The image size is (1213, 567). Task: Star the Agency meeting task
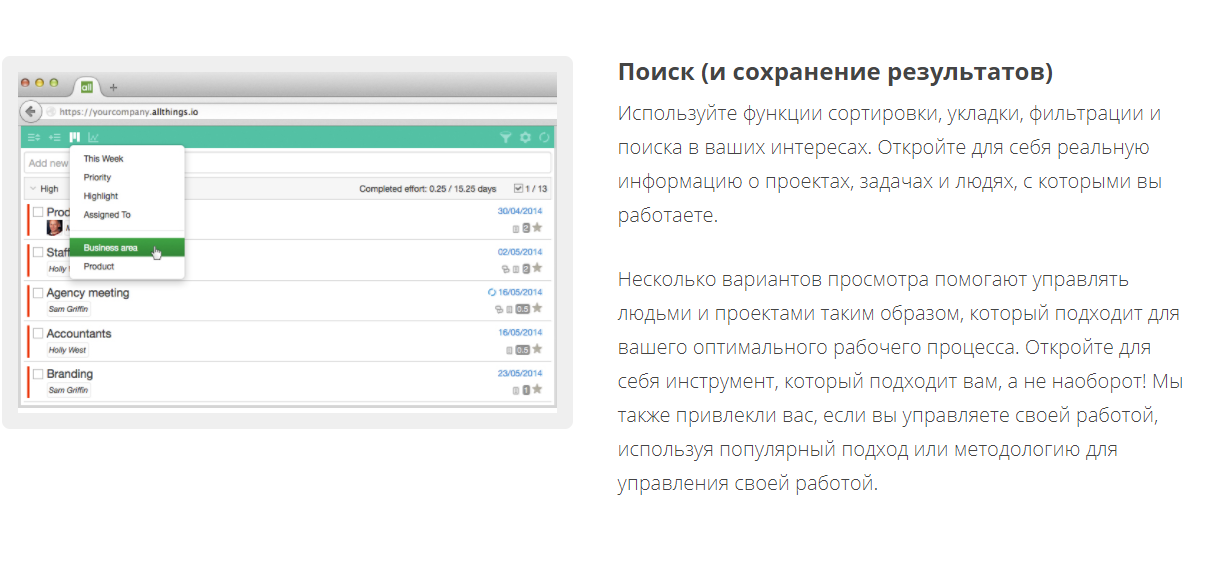(x=538, y=309)
